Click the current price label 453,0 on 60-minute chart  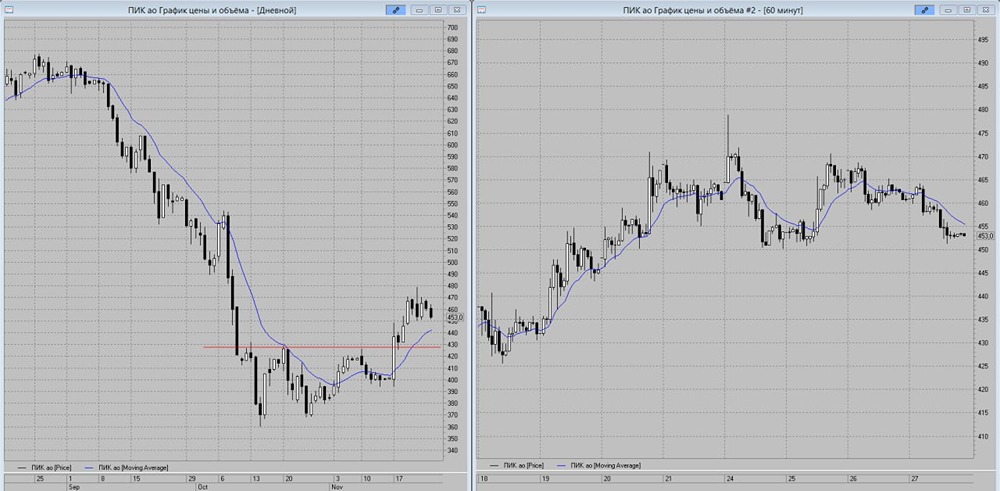pos(985,235)
